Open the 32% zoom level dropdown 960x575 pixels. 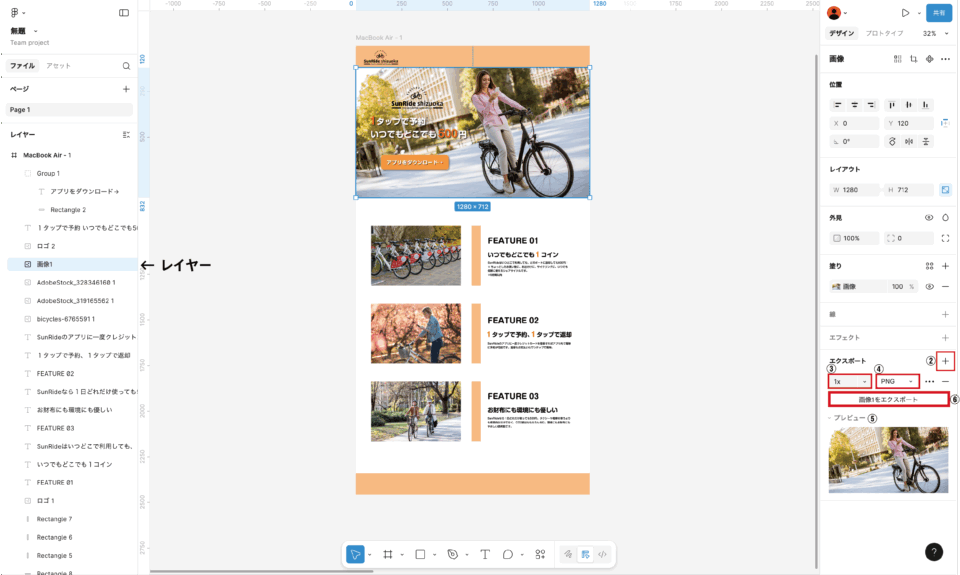[x=934, y=33]
